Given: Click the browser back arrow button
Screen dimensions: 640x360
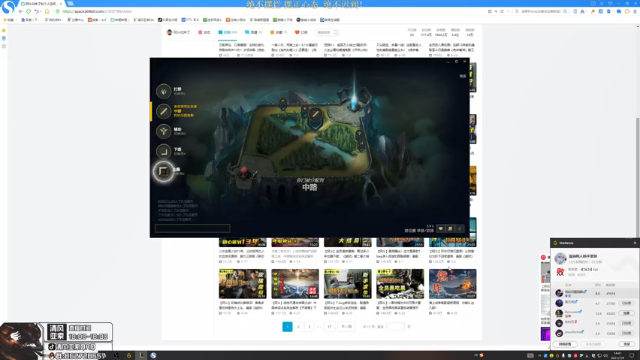Looking at the screenshot, I should pyautogui.click(x=20, y=11).
